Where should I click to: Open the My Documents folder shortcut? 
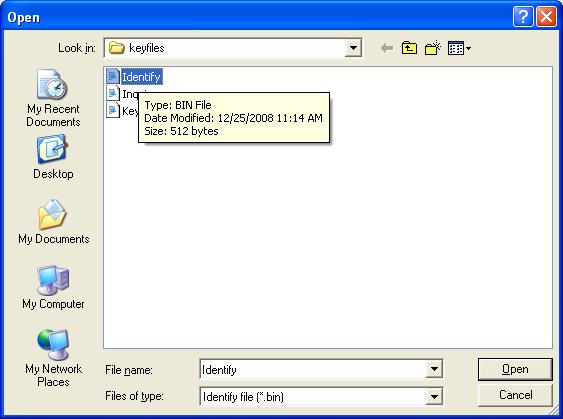pyautogui.click(x=53, y=222)
